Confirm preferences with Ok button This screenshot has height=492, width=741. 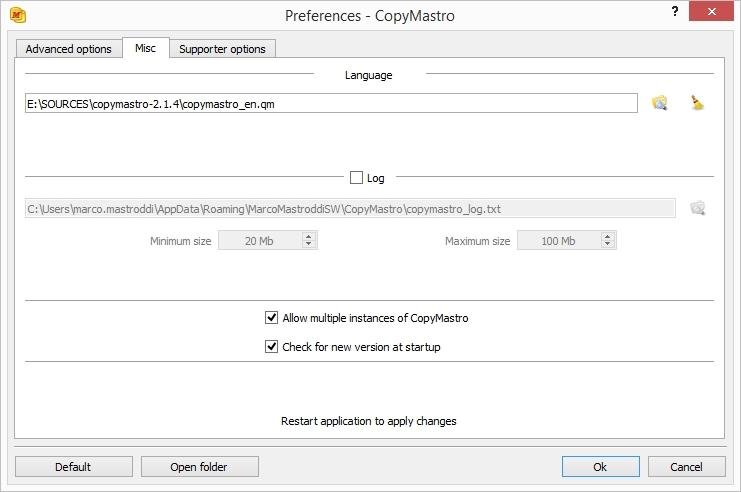[601, 466]
